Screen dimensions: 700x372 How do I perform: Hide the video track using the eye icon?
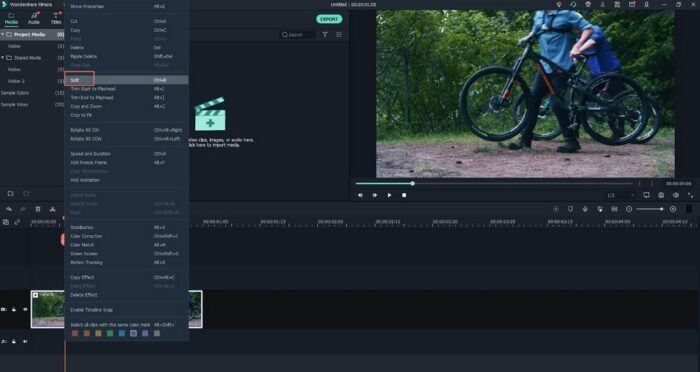(25, 309)
